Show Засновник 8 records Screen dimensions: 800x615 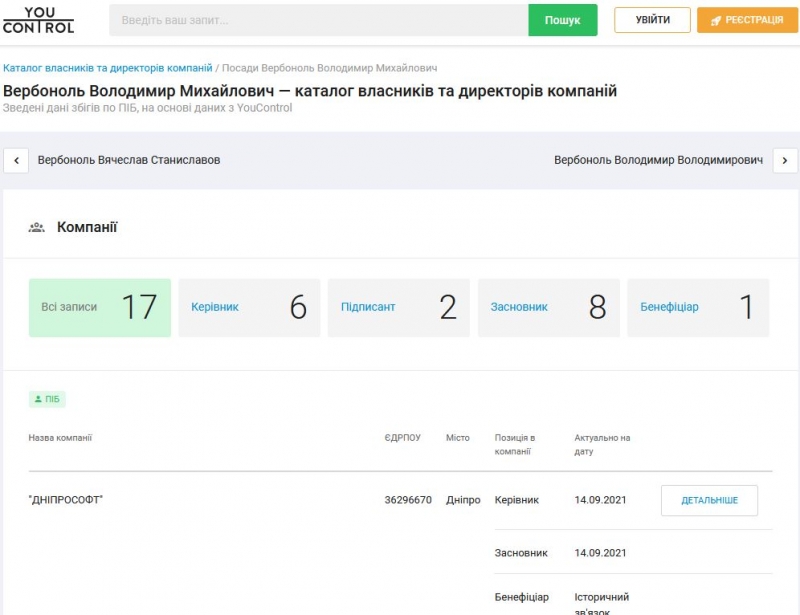point(548,307)
